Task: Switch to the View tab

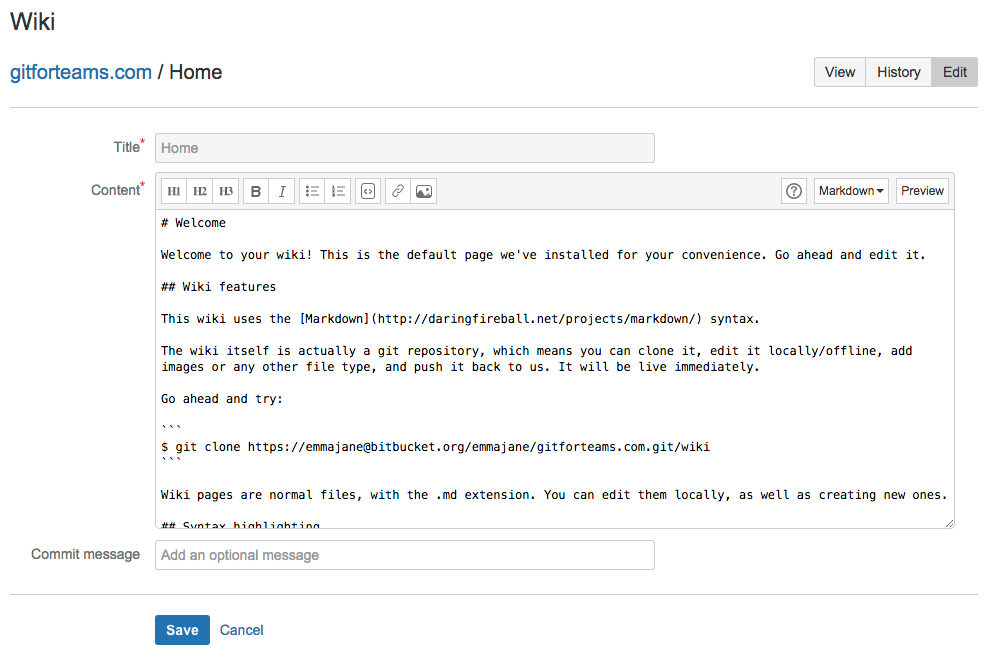Action: click(x=839, y=72)
